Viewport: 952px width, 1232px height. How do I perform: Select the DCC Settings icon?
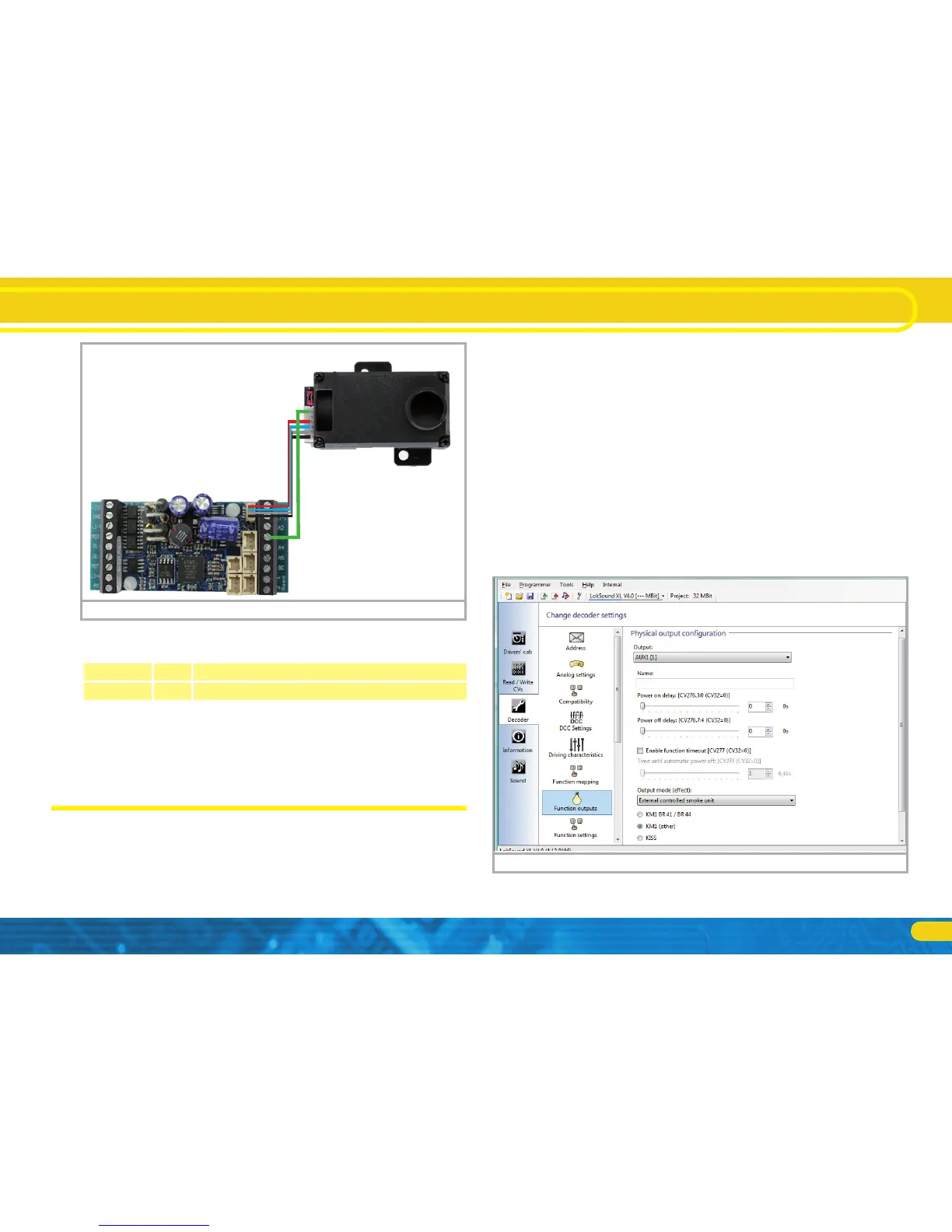coord(576,721)
